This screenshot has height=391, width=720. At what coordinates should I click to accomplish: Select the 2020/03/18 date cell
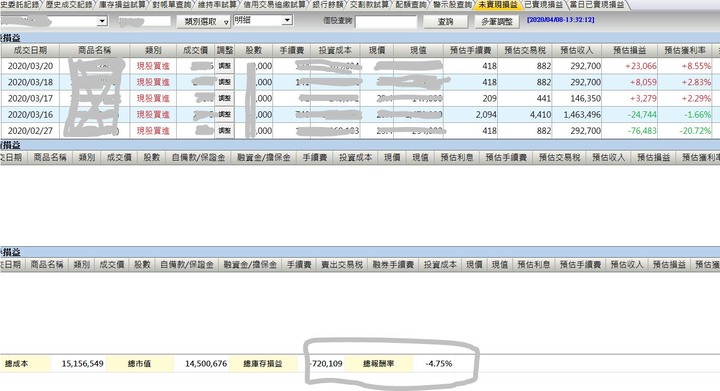tap(30, 82)
